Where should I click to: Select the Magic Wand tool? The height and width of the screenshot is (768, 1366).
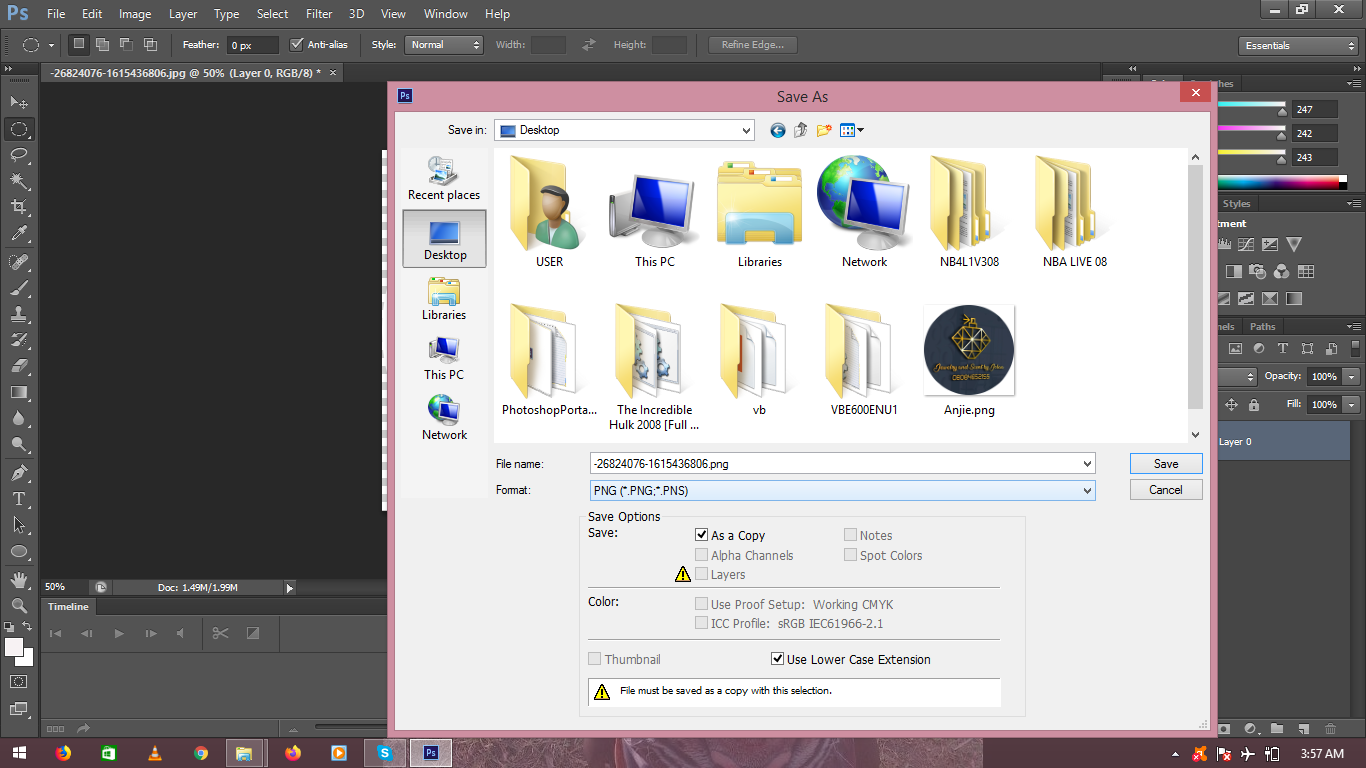tap(19, 181)
